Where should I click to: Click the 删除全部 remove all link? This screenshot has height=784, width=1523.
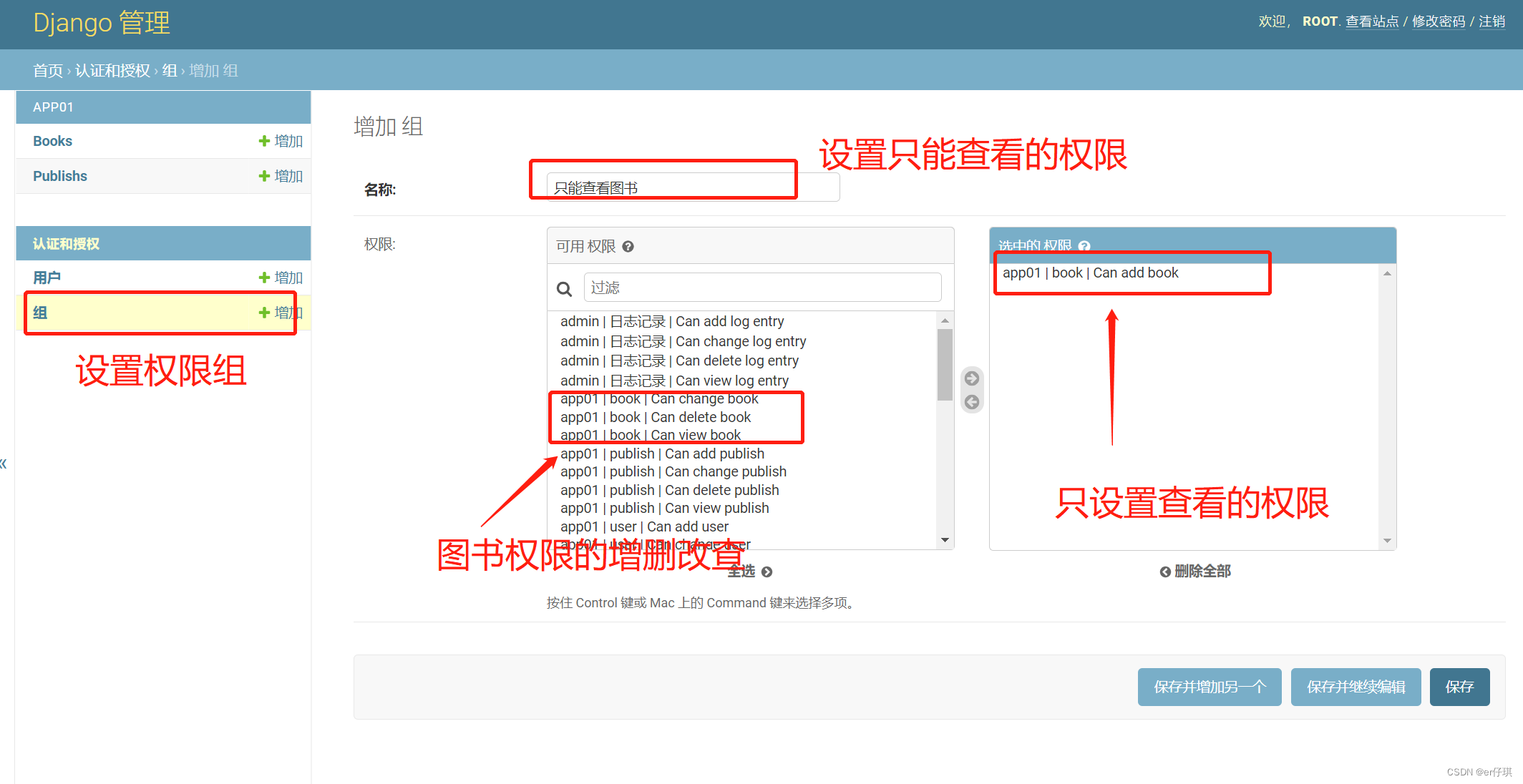coord(1195,571)
